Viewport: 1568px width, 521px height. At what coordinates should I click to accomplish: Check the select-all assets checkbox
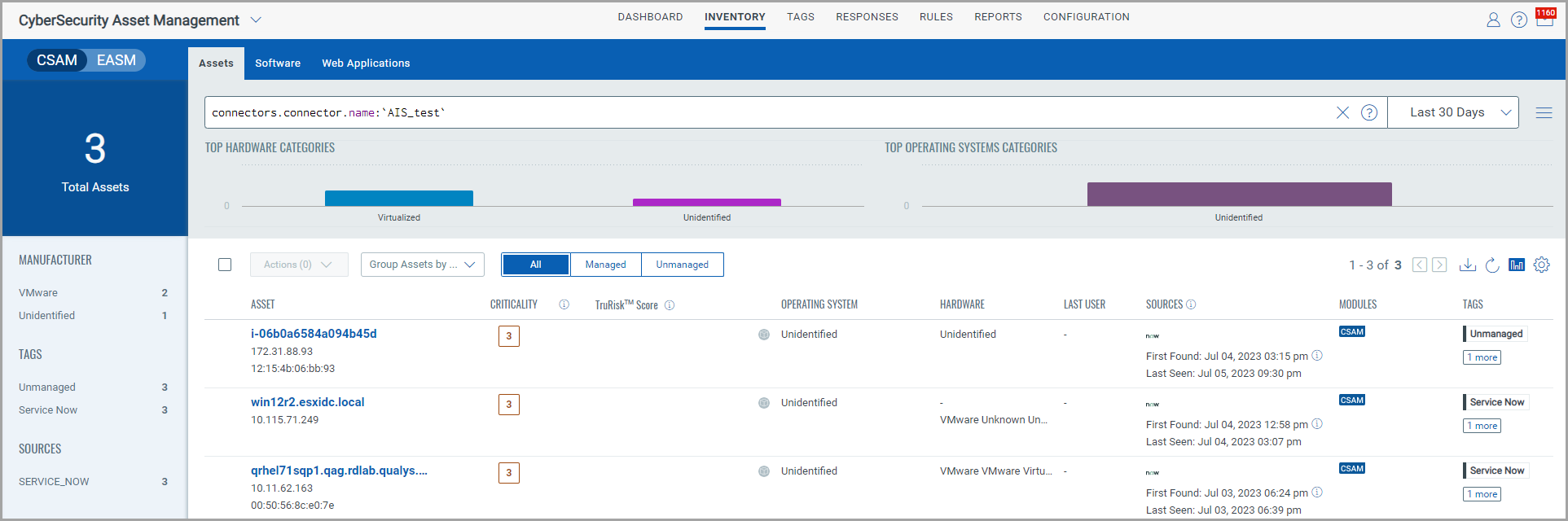[225, 265]
